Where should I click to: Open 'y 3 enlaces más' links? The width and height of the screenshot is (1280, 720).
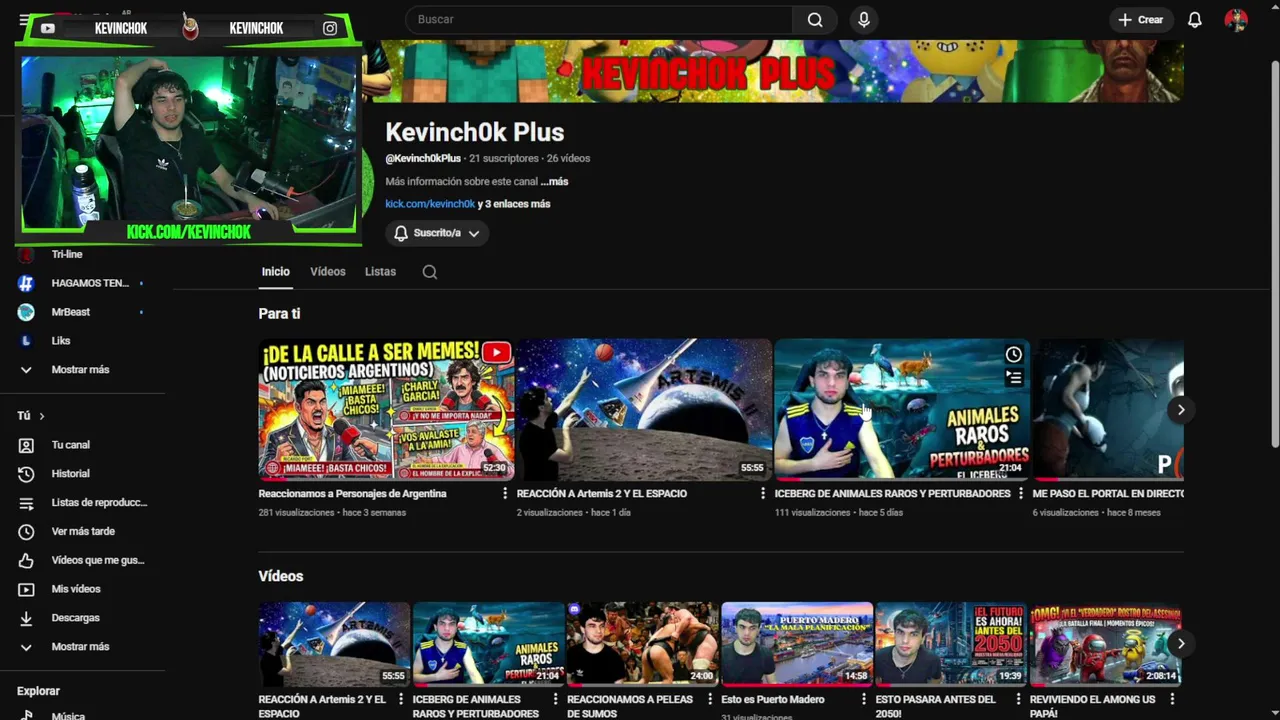tap(514, 204)
